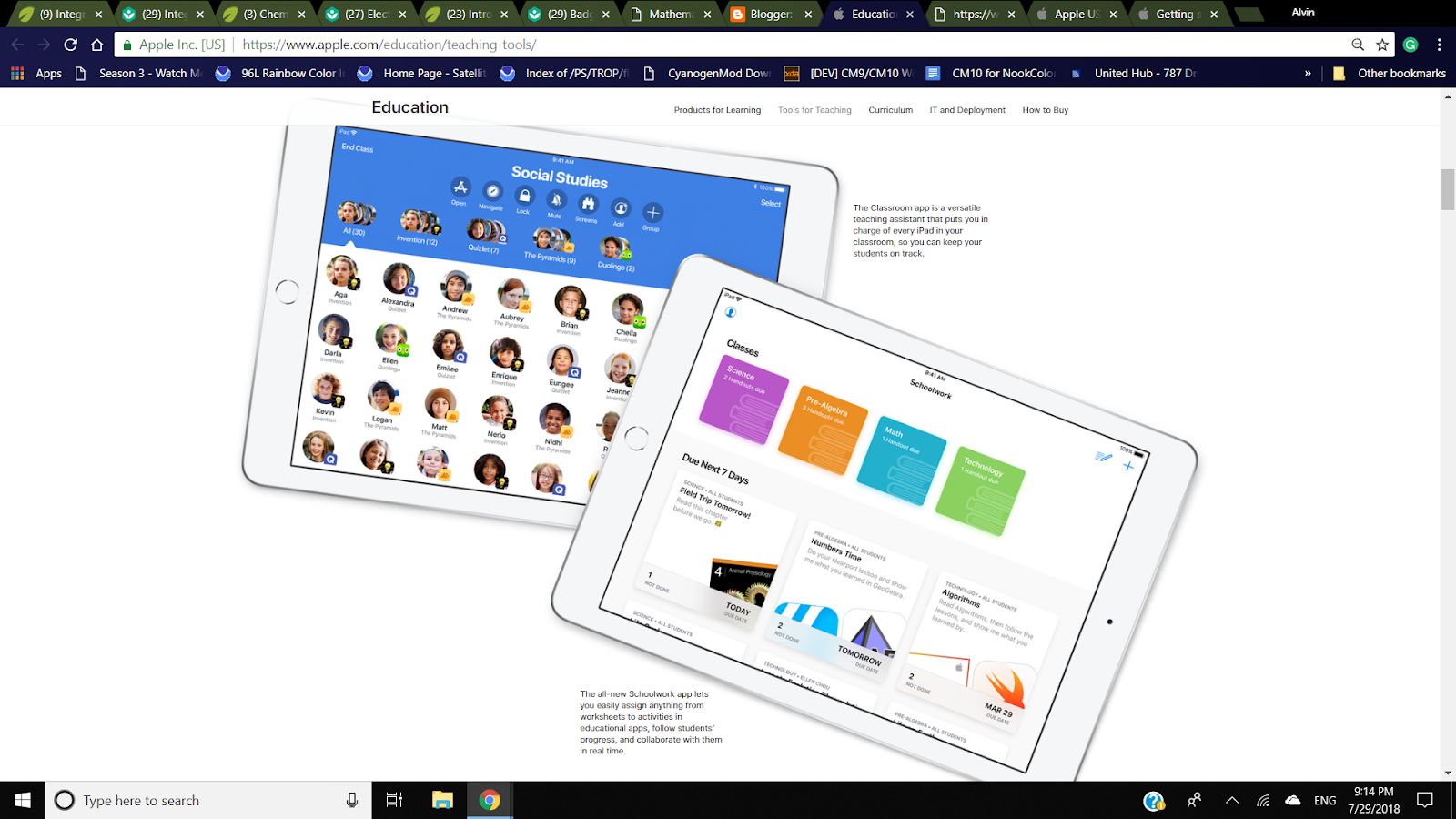Click the plus icon in Schoolwork app
This screenshot has height=819, width=1456.
1127,466
